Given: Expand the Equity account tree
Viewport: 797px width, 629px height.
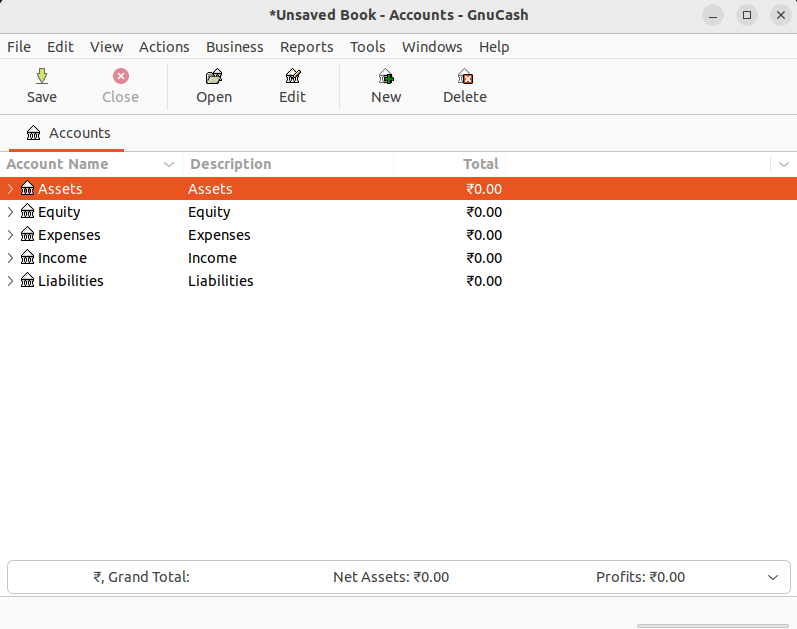Looking at the screenshot, I should tap(10, 212).
